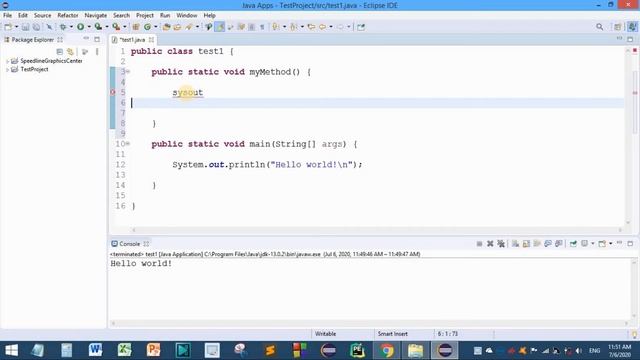
Task: Click the Search flashlight toolbar icon
Action: [x=189, y=27]
